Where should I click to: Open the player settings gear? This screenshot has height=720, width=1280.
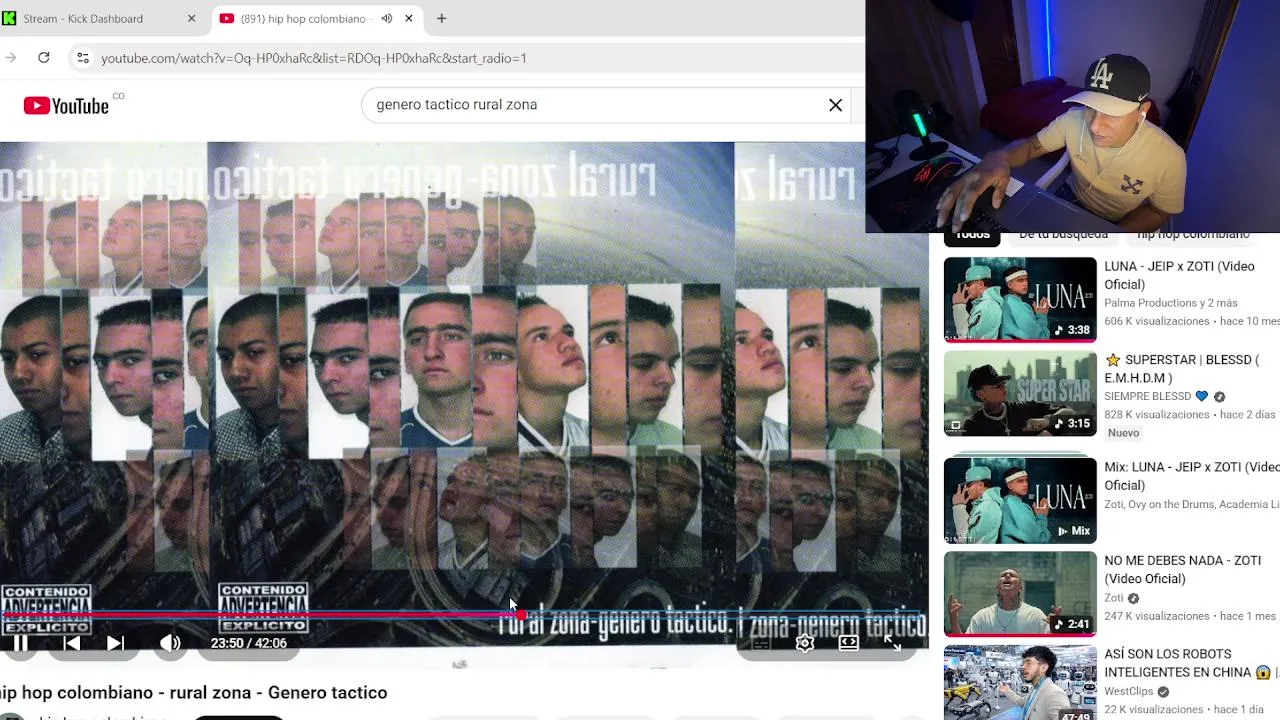click(804, 643)
